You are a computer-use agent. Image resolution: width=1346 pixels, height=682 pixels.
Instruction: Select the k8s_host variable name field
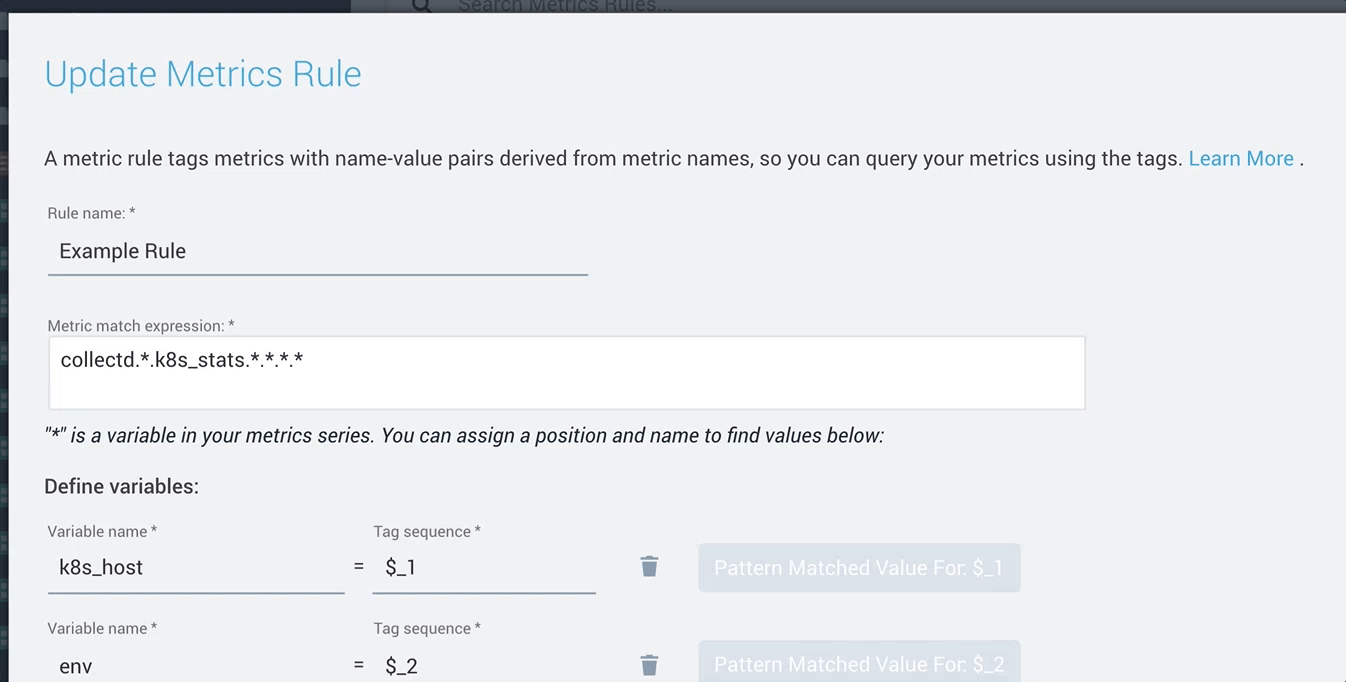click(x=195, y=568)
